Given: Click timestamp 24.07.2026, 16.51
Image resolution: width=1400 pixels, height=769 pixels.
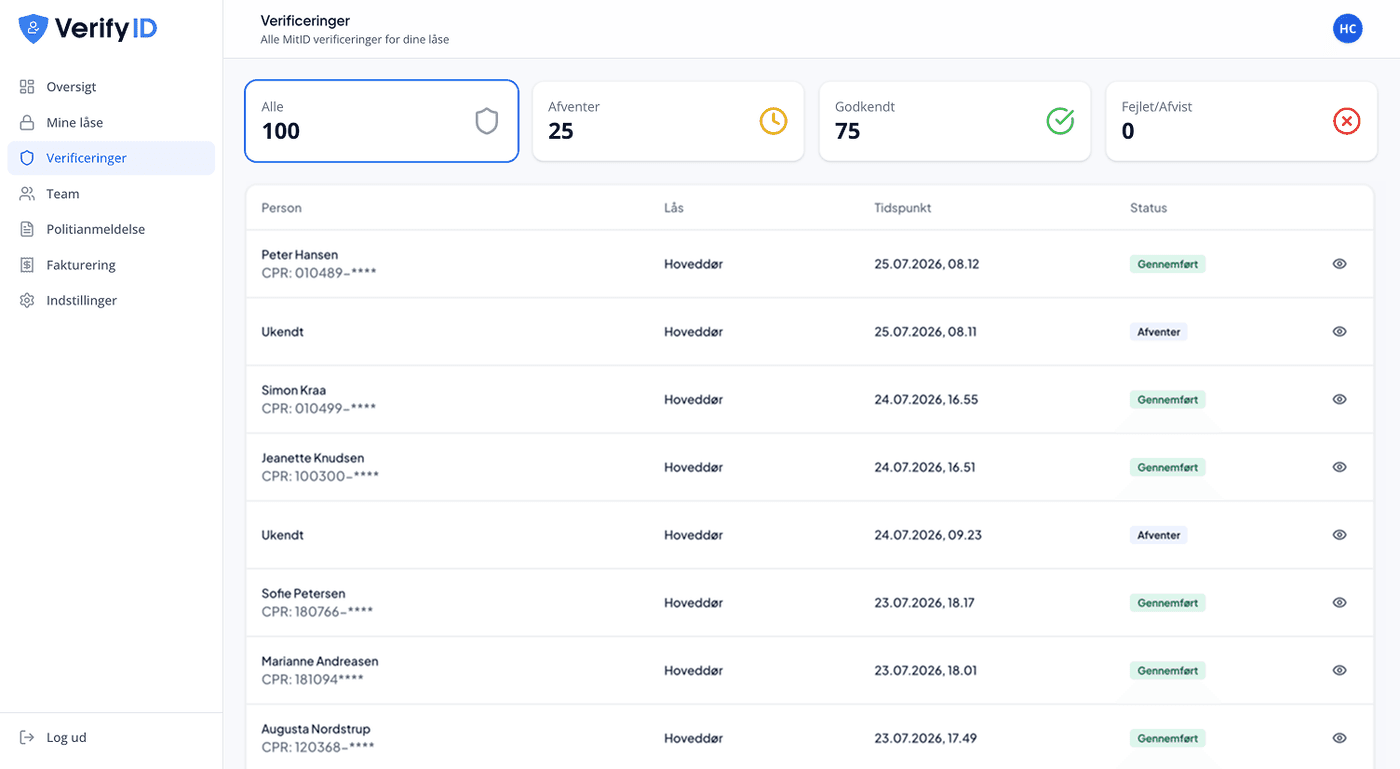Looking at the screenshot, I should 925,467.
